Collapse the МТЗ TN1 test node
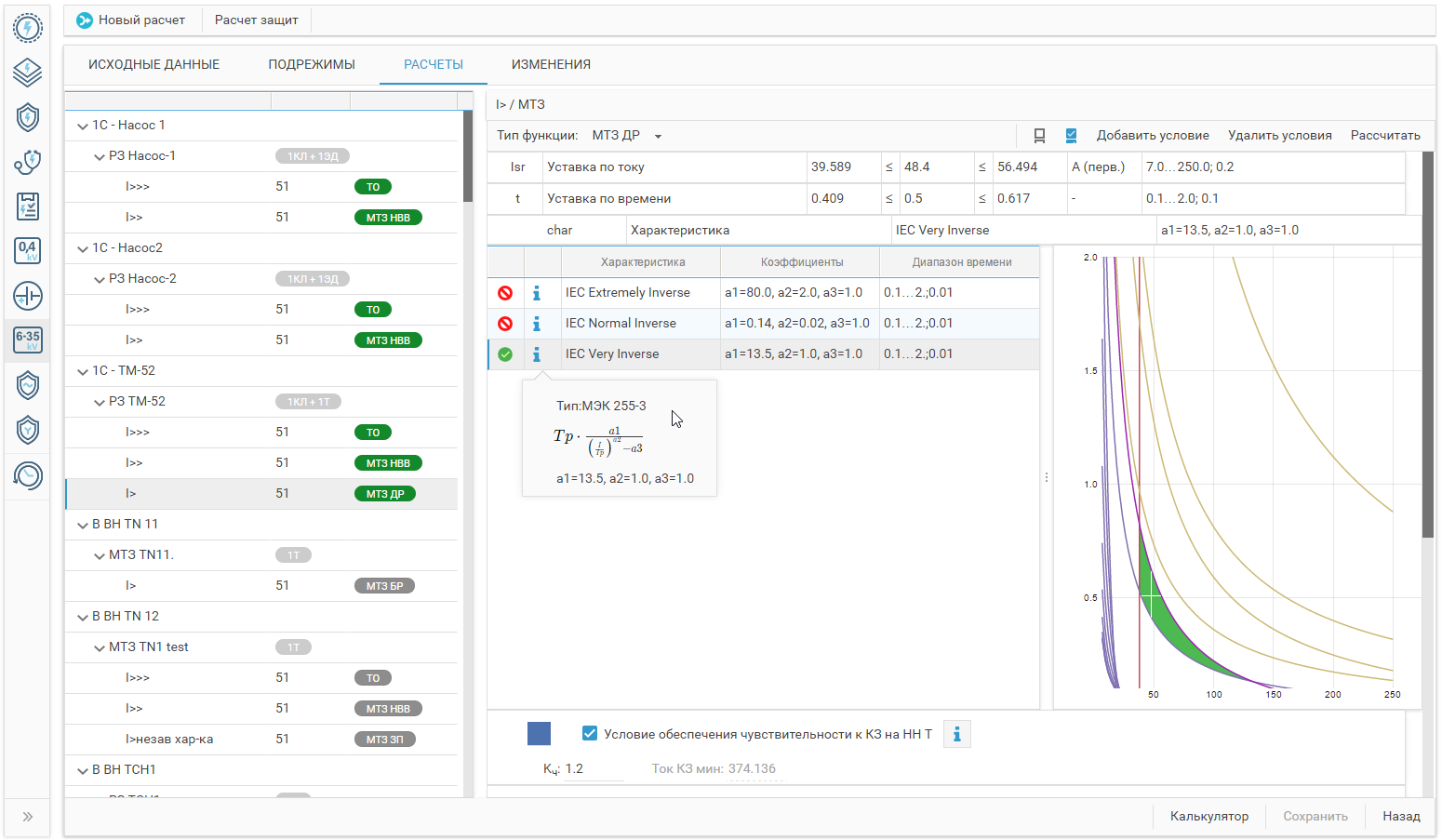Viewport: 1442px width, 840px height. pyautogui.click(x=100, y=647)
